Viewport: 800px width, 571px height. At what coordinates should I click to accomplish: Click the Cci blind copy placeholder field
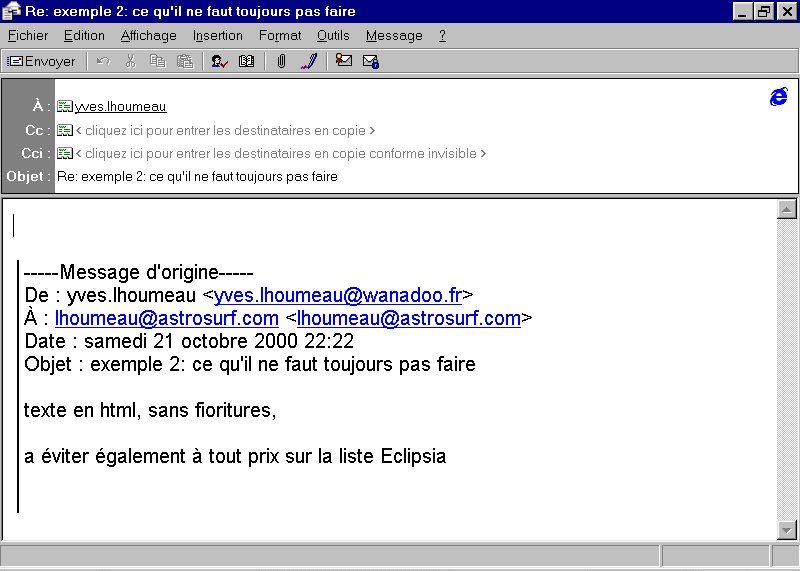(281, 153)
